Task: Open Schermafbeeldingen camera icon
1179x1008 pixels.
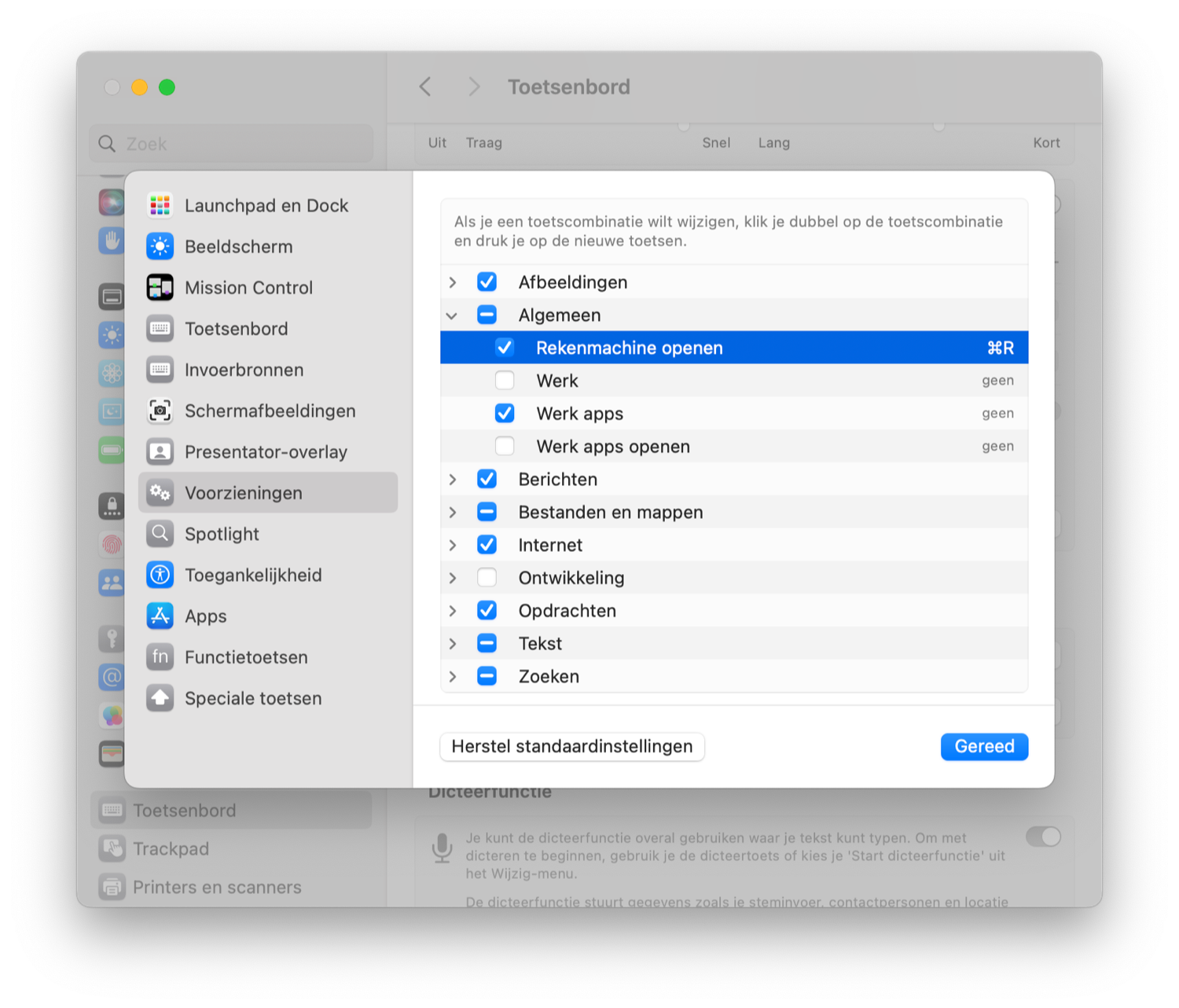Action: click(160, 410)
